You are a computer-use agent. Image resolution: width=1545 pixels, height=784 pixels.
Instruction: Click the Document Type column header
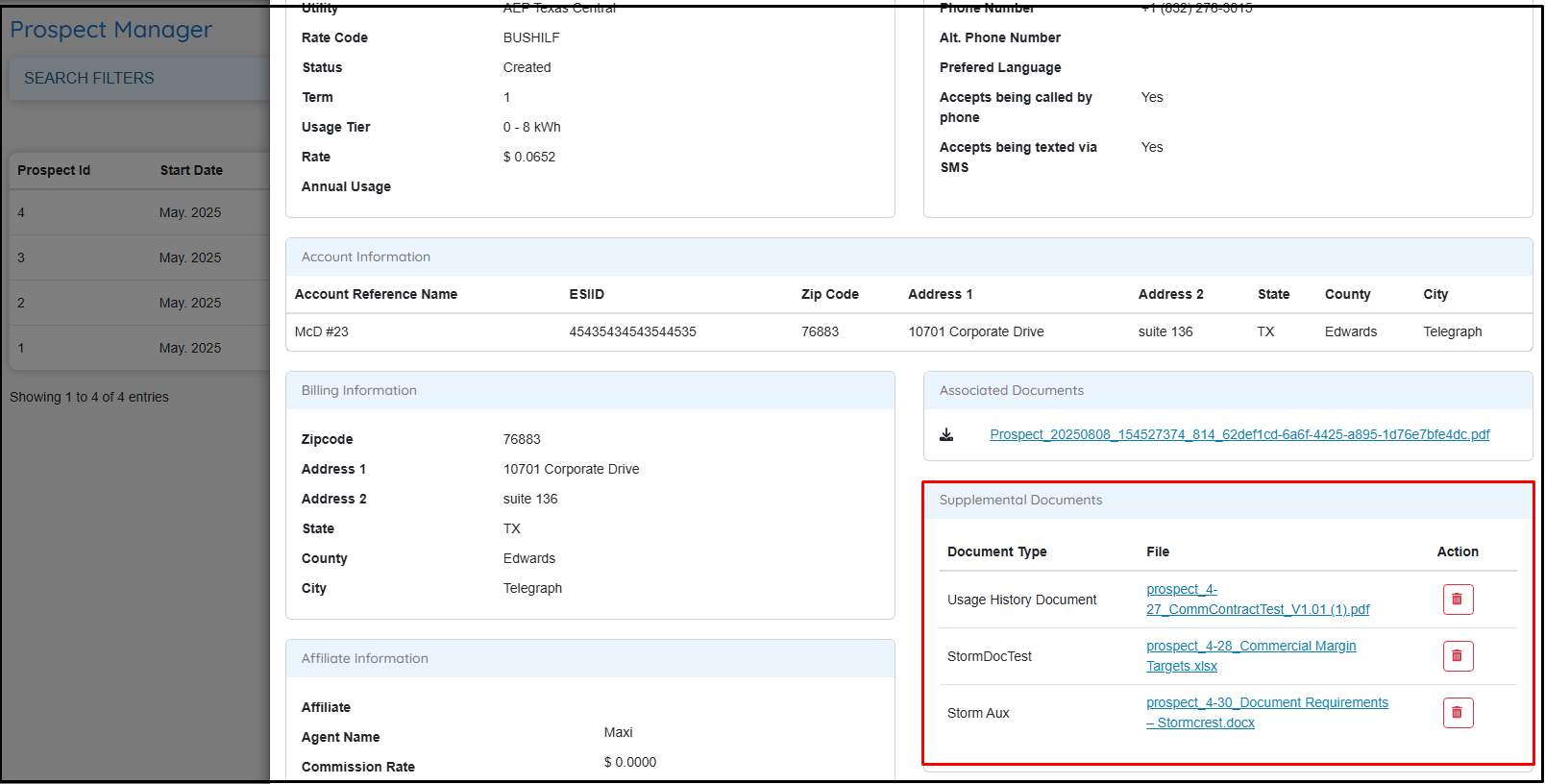point(996,551)
